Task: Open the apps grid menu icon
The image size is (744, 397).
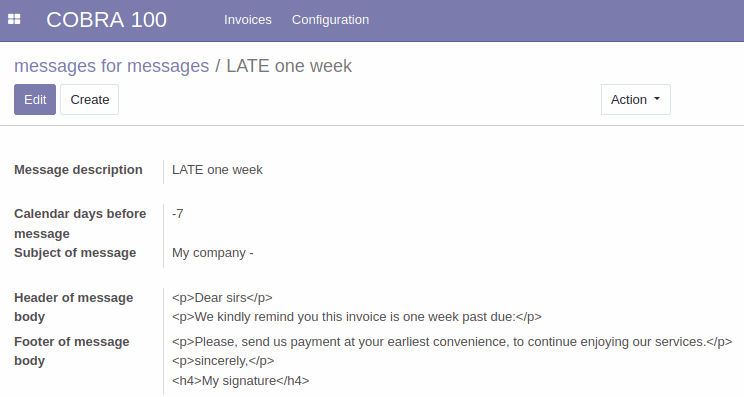Action: tap(14, 19)
